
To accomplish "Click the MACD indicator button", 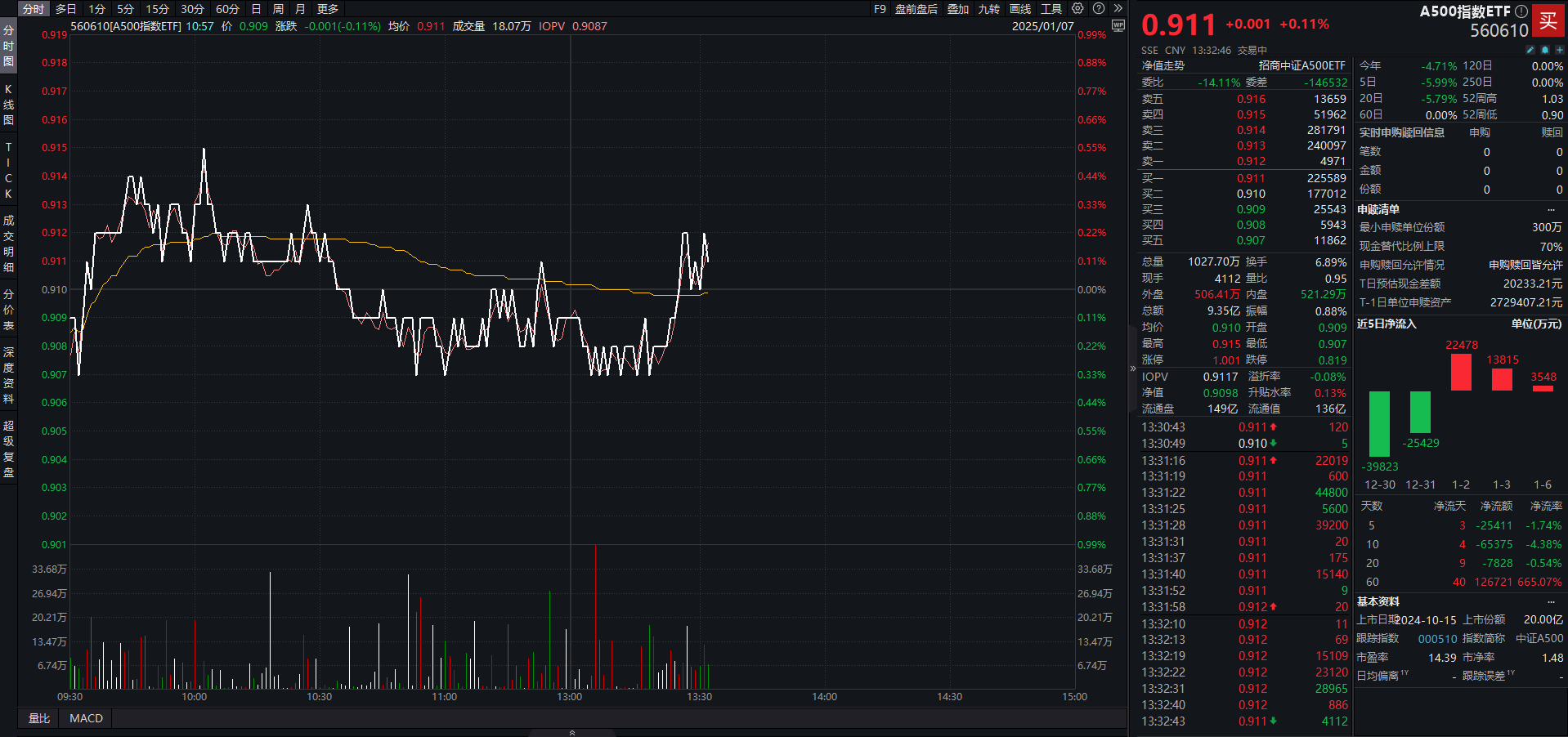I will click(86, 718).
